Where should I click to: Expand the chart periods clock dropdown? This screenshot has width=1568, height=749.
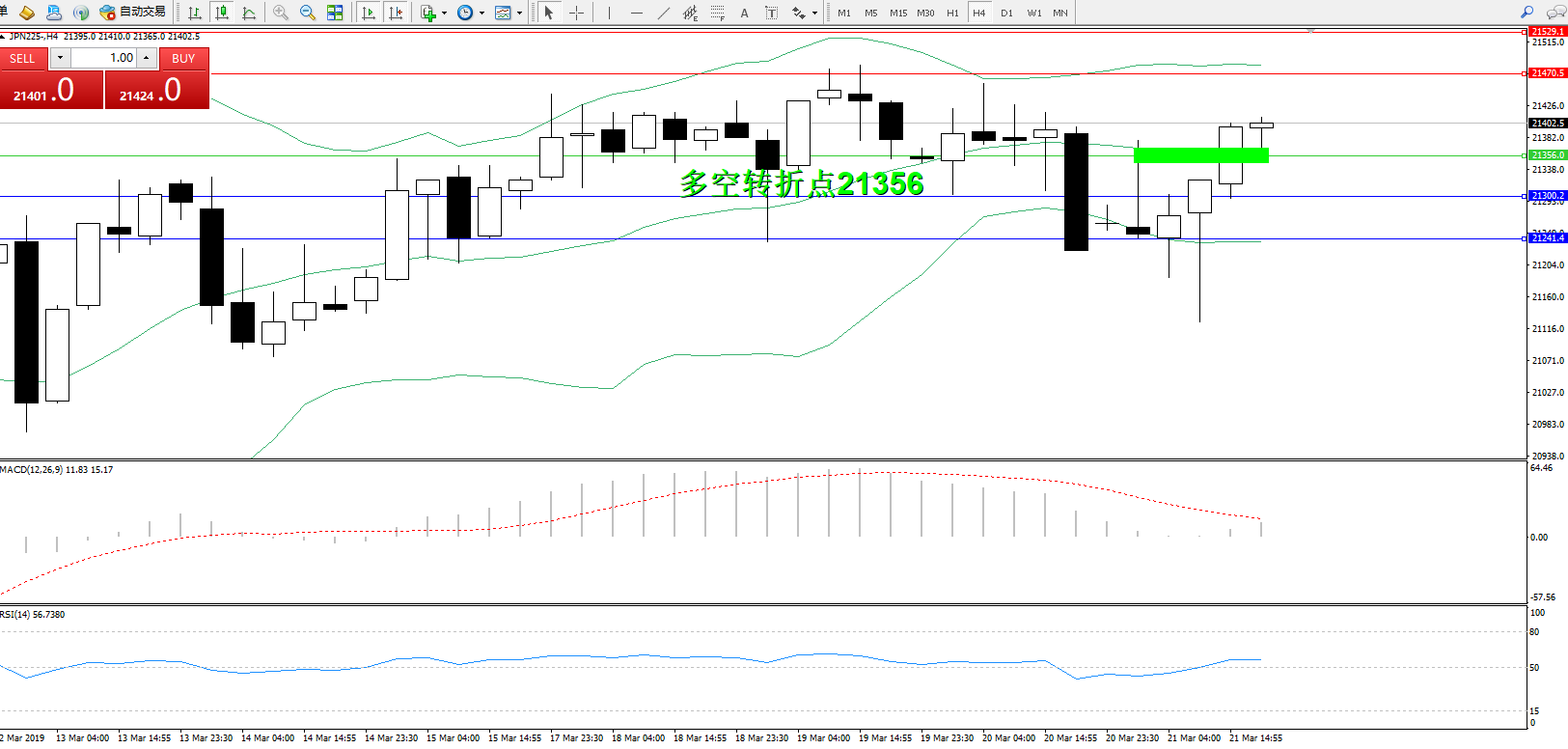pyautogui.click(x=481, y=14)
